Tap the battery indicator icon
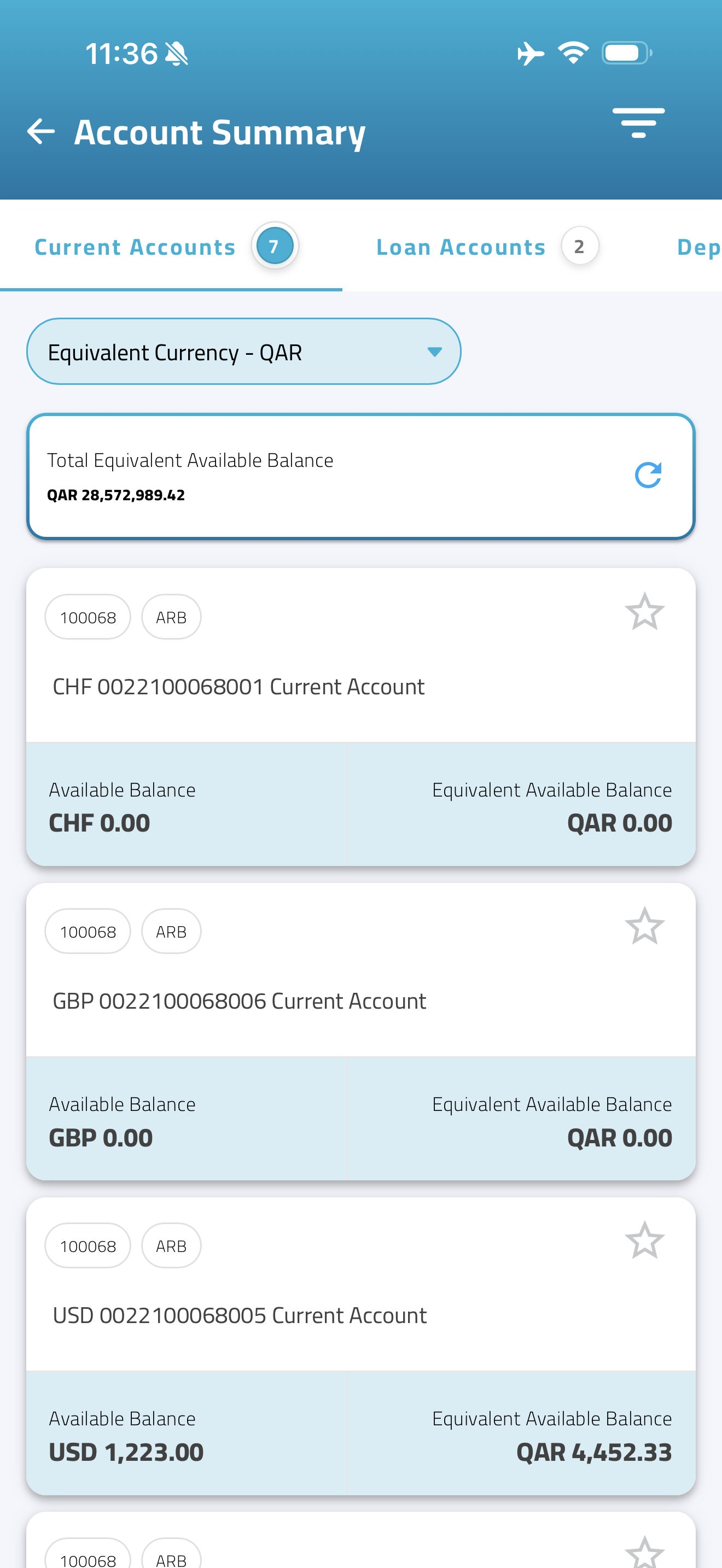Image resolution: width=722 pixels, height=1568 pixels. [x=627, y=53]
